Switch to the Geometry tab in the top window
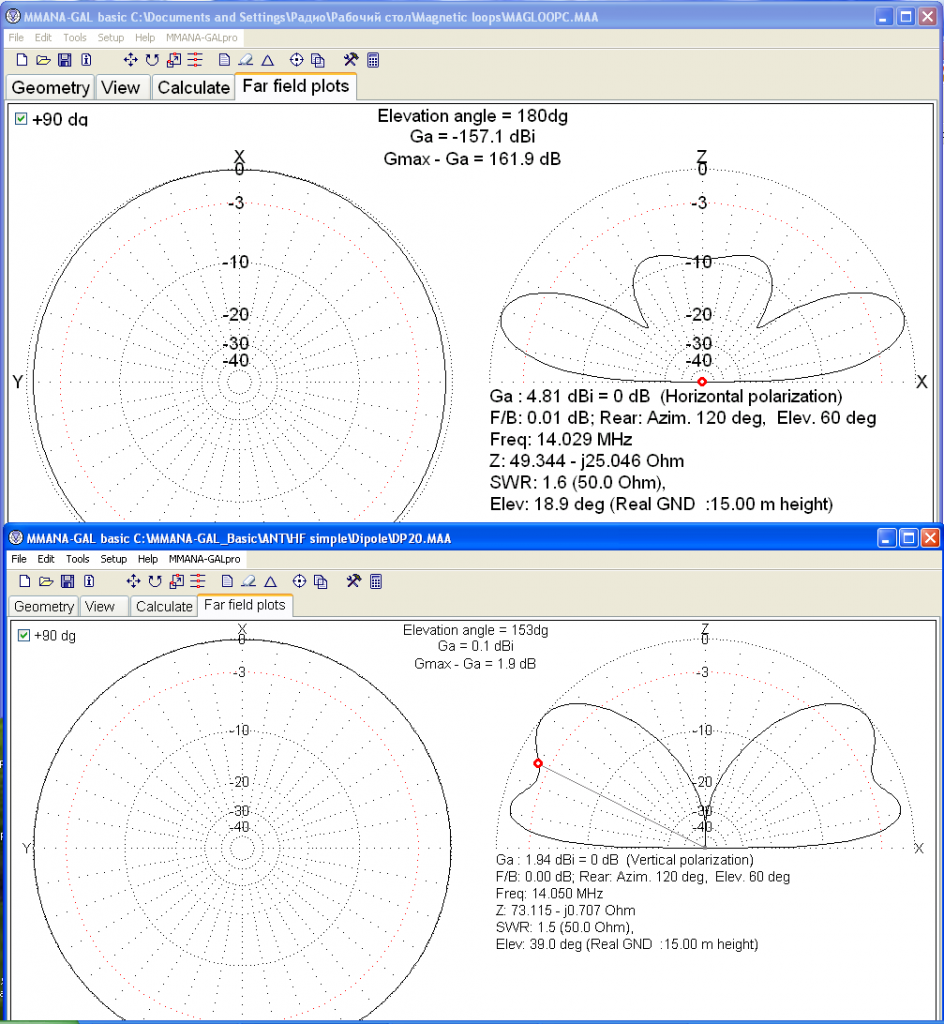944x1024 pixels. point(51,87)
